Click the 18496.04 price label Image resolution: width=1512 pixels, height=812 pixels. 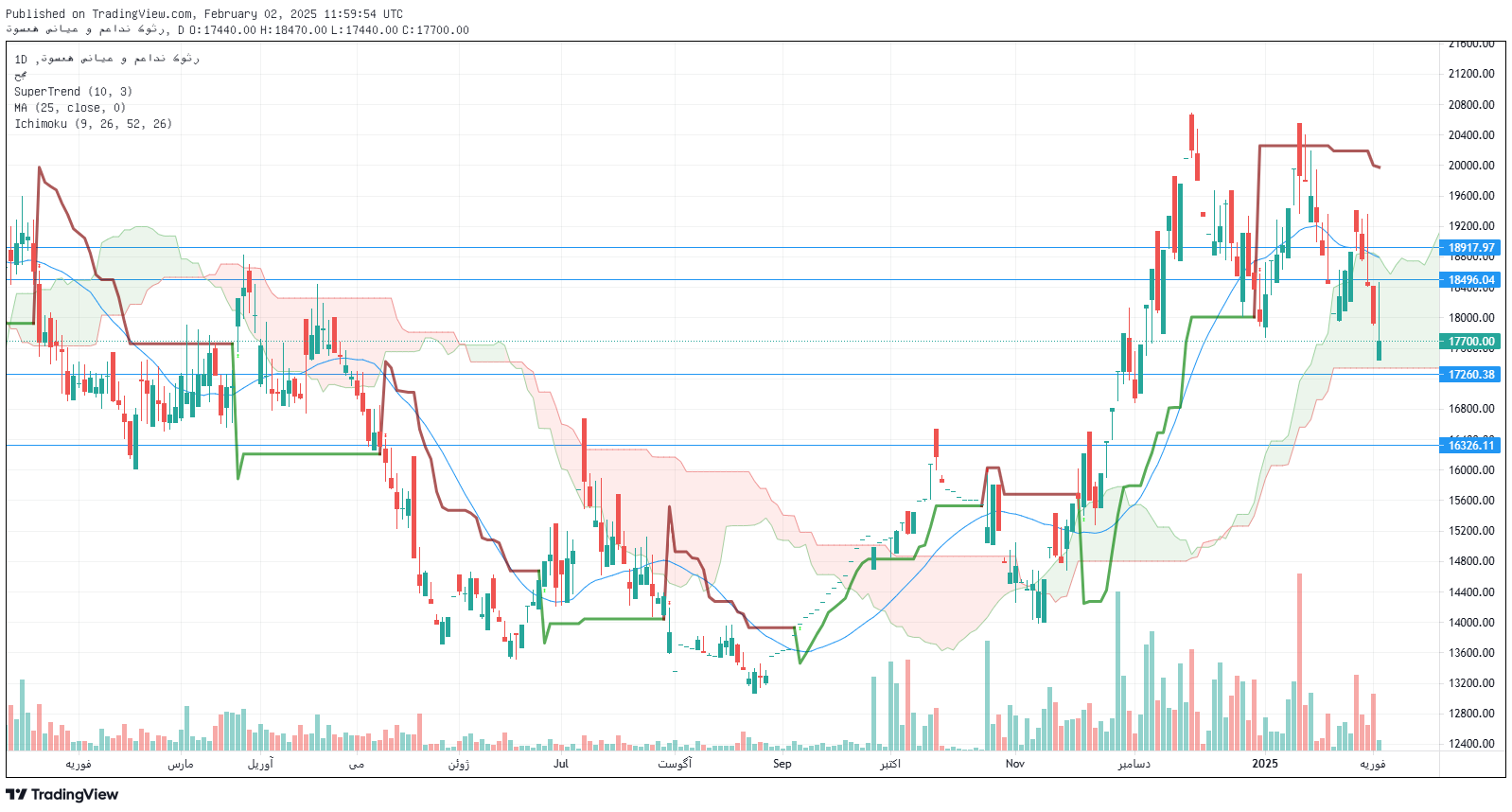pos(1471,280)
